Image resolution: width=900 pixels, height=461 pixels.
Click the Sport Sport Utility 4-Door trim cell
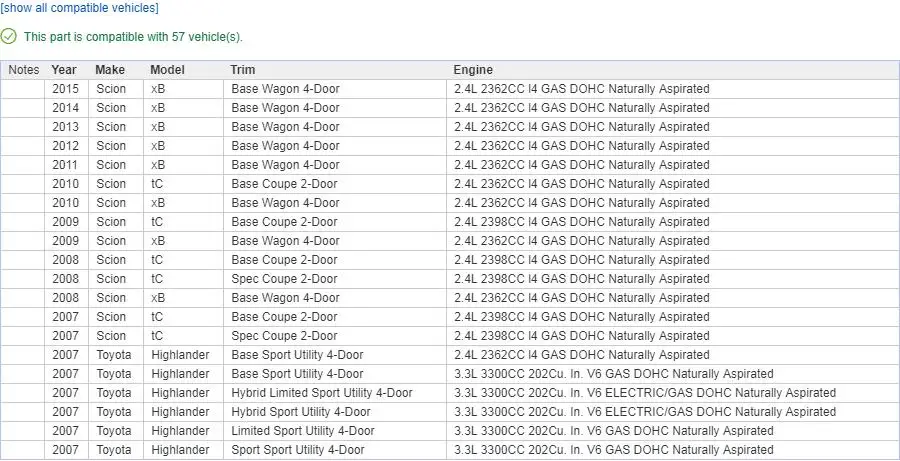pos(335,450)
